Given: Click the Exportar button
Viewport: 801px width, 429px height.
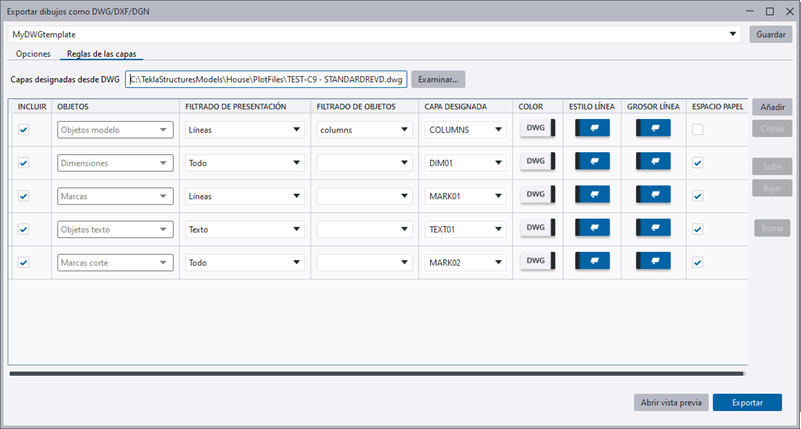Looking at the screenshot, I should (748, 402).
